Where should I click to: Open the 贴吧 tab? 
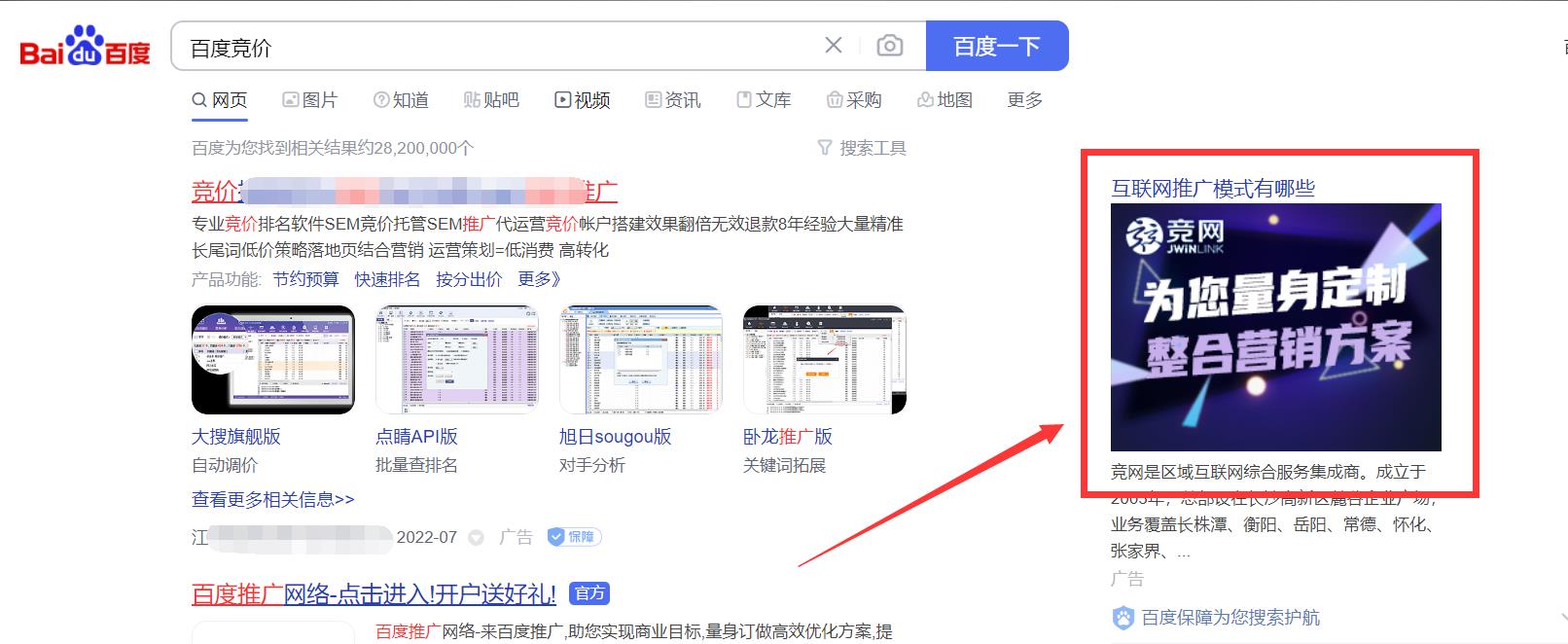[x=491, y=100]
